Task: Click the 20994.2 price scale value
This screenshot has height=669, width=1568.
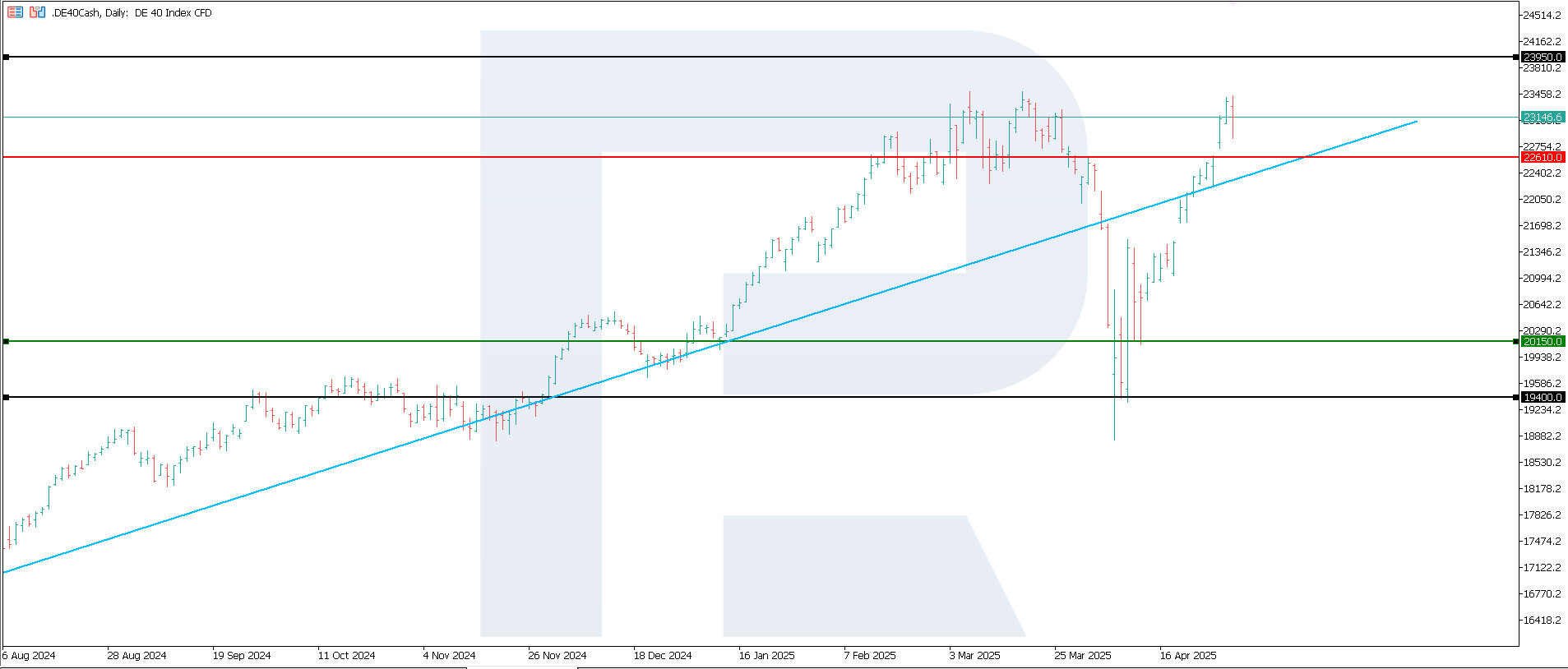Action: coord(1542,279)
